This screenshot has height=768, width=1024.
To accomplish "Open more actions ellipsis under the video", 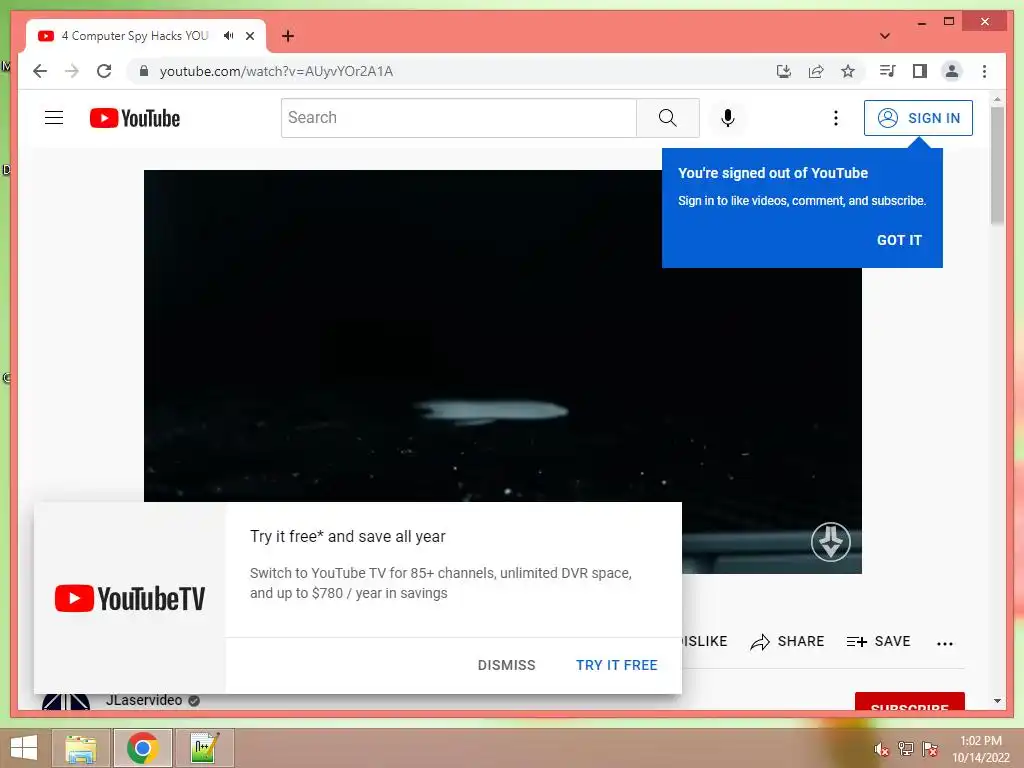I will click(944, 643).
